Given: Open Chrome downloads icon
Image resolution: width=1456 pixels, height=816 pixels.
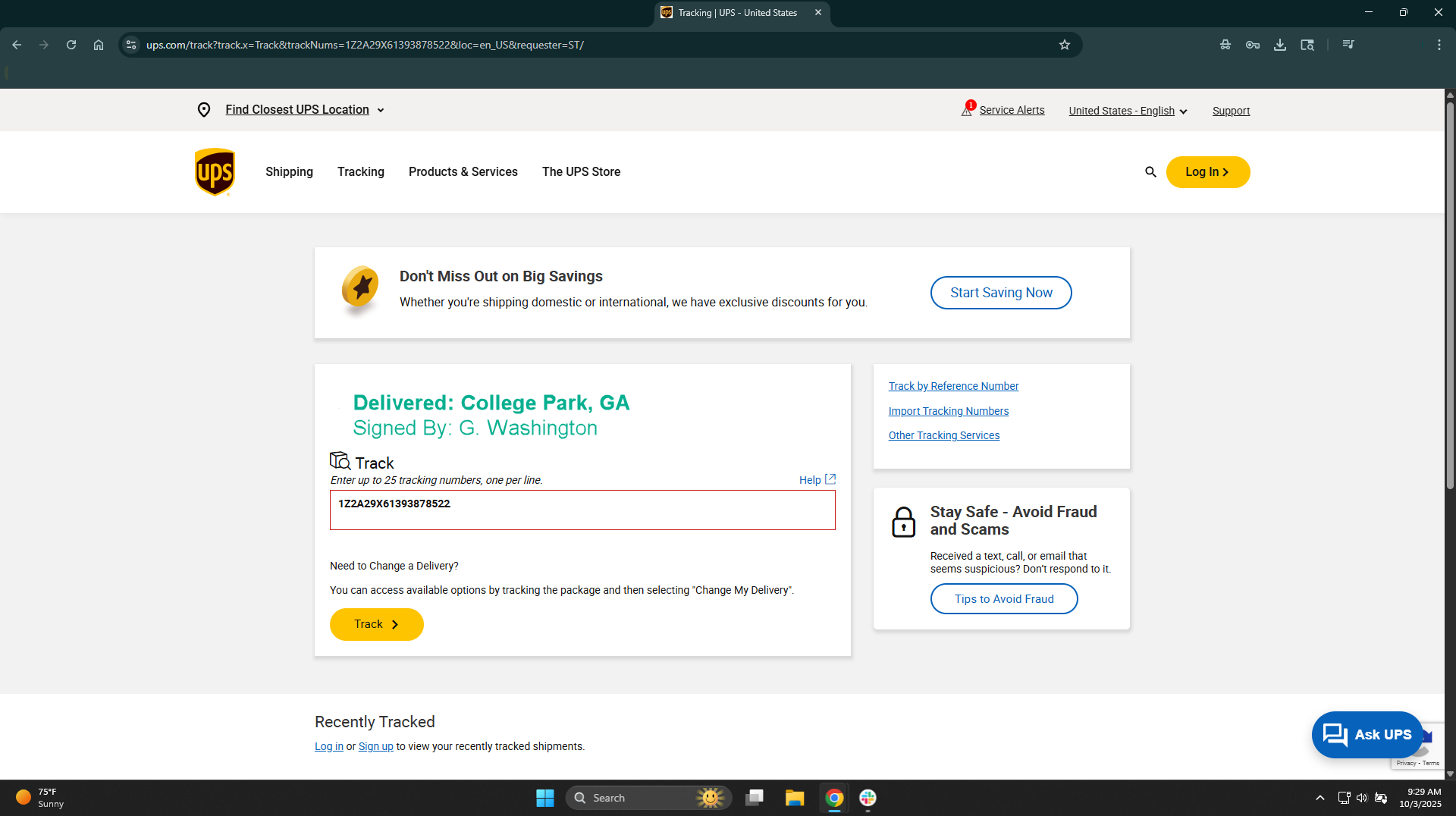Looking at the screenshot, I should pos(1280,45).
